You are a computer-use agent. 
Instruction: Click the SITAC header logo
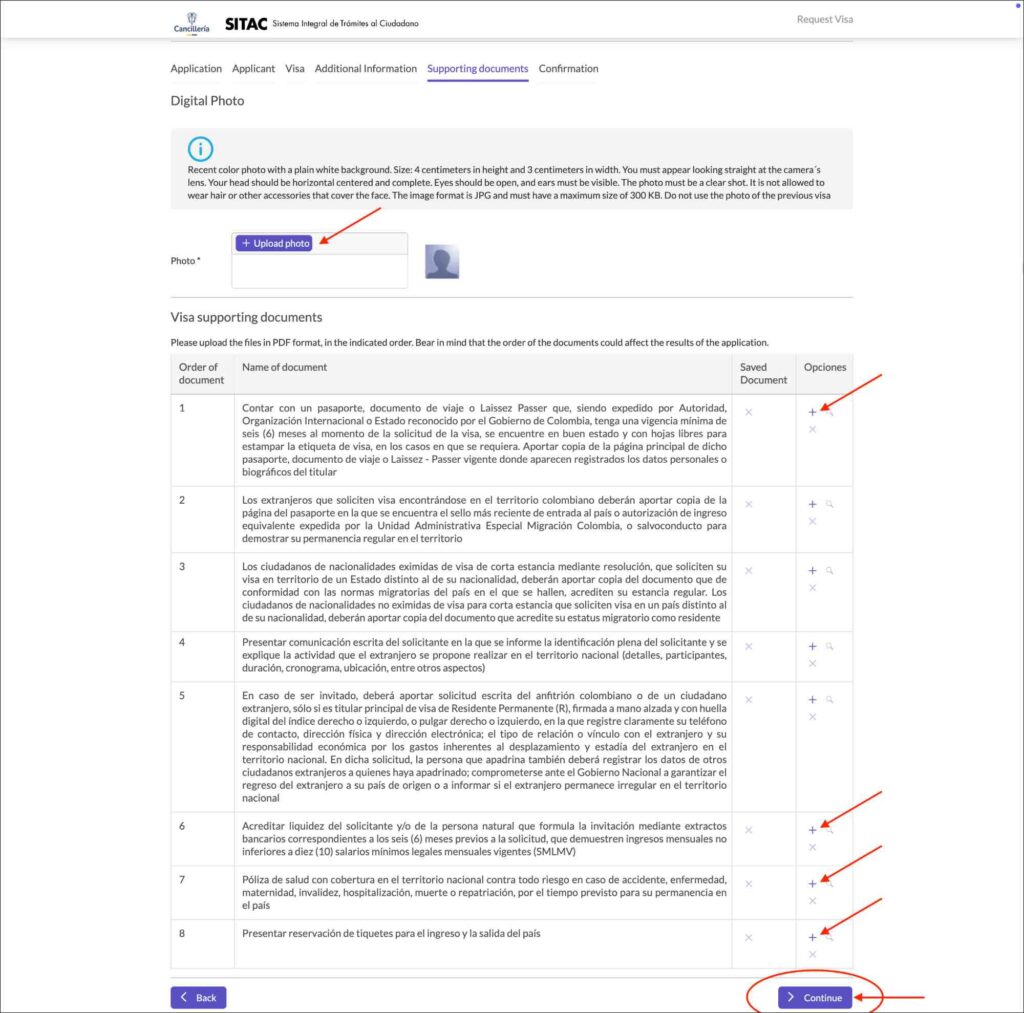click(x=246, y=21)
